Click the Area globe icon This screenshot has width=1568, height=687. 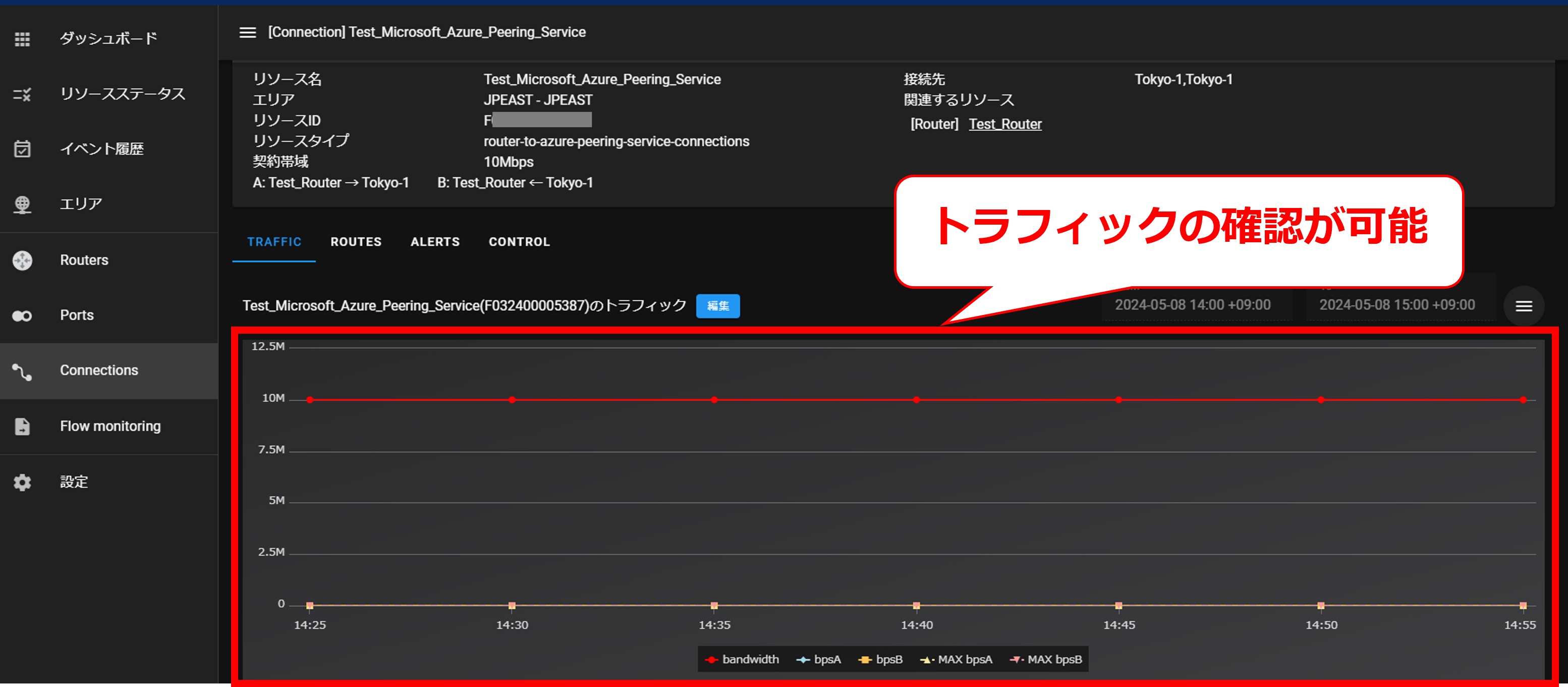click(x=23, y=204)
